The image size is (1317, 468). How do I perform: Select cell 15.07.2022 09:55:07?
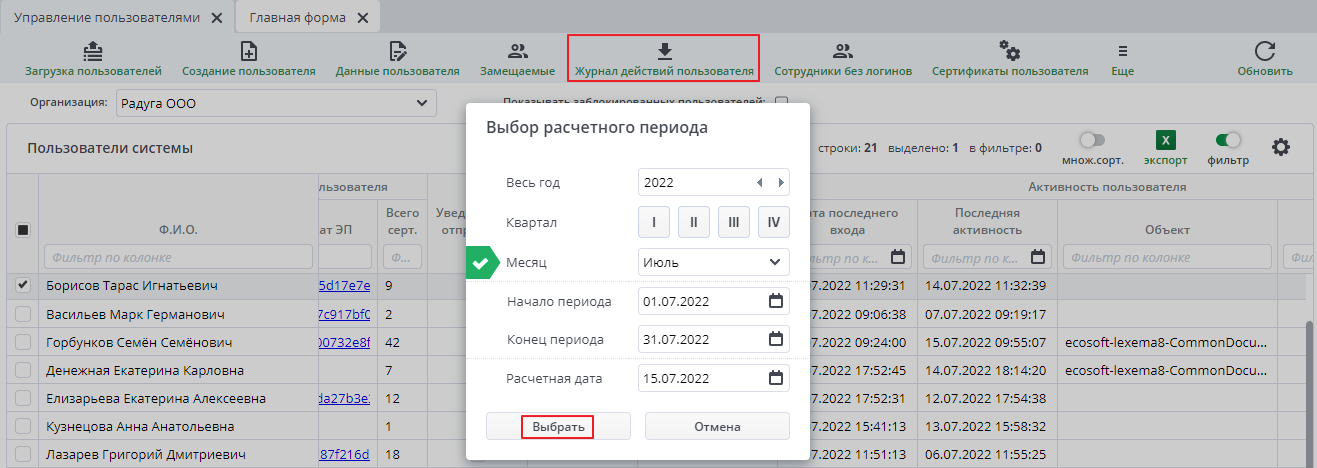(x=987, y=342)
